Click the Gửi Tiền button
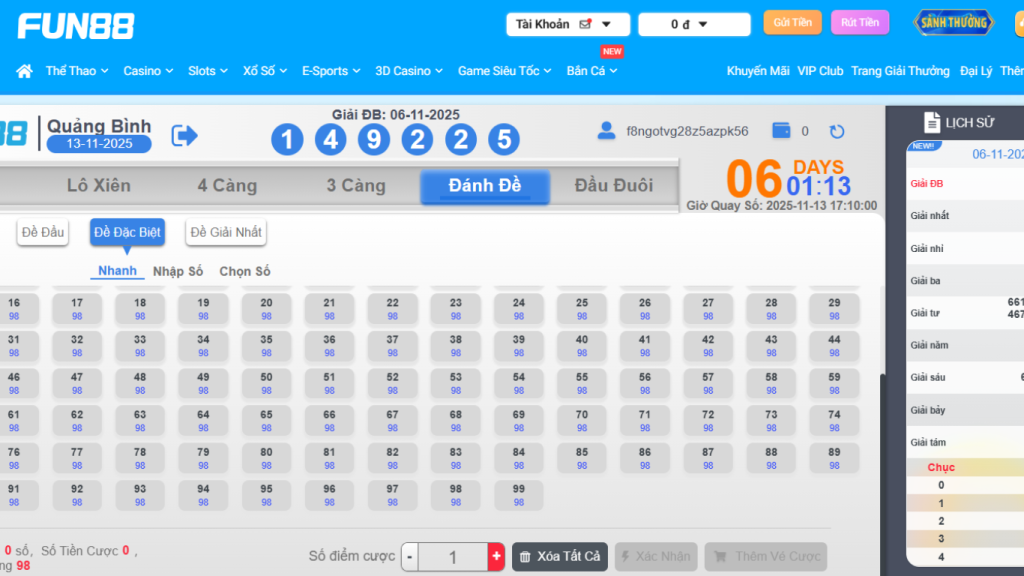 [x=792, y=21]
